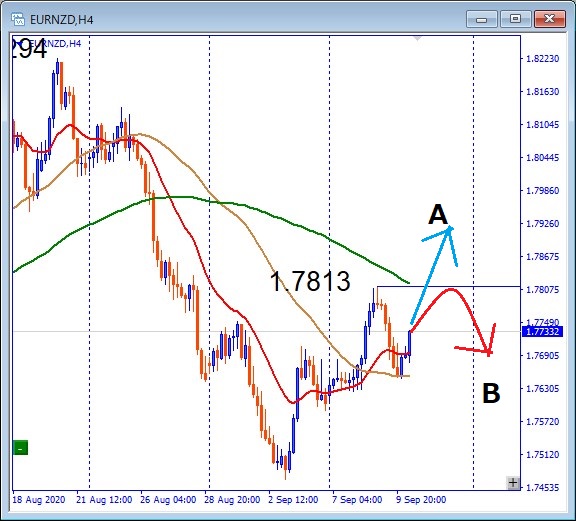576x521 pixels.
Task: Click the 1.79260 price scale label
Action: [x=543, y=224]
